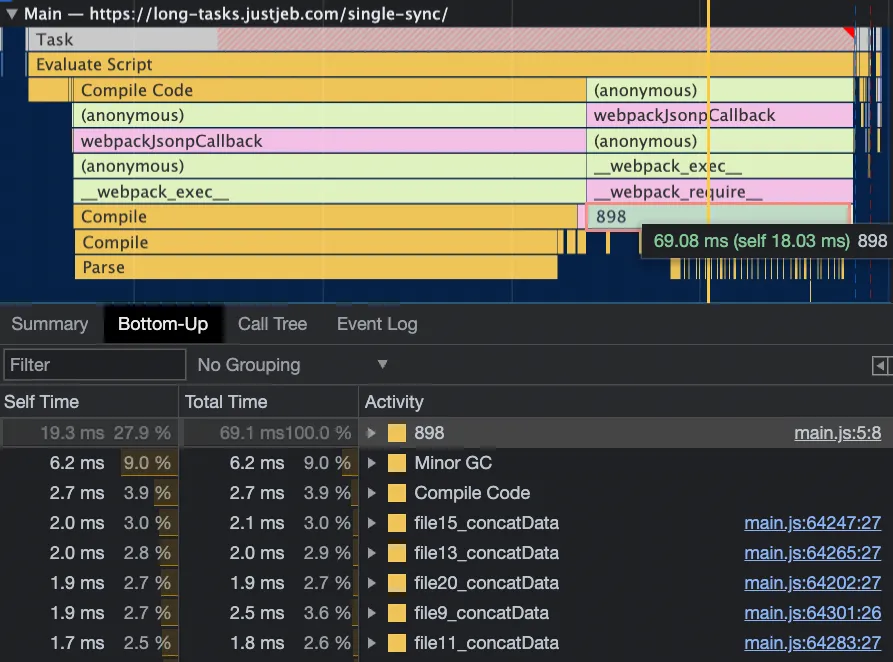
Task: Click the __webpack_exec__ bar above Compile
Action: point(329,191)
